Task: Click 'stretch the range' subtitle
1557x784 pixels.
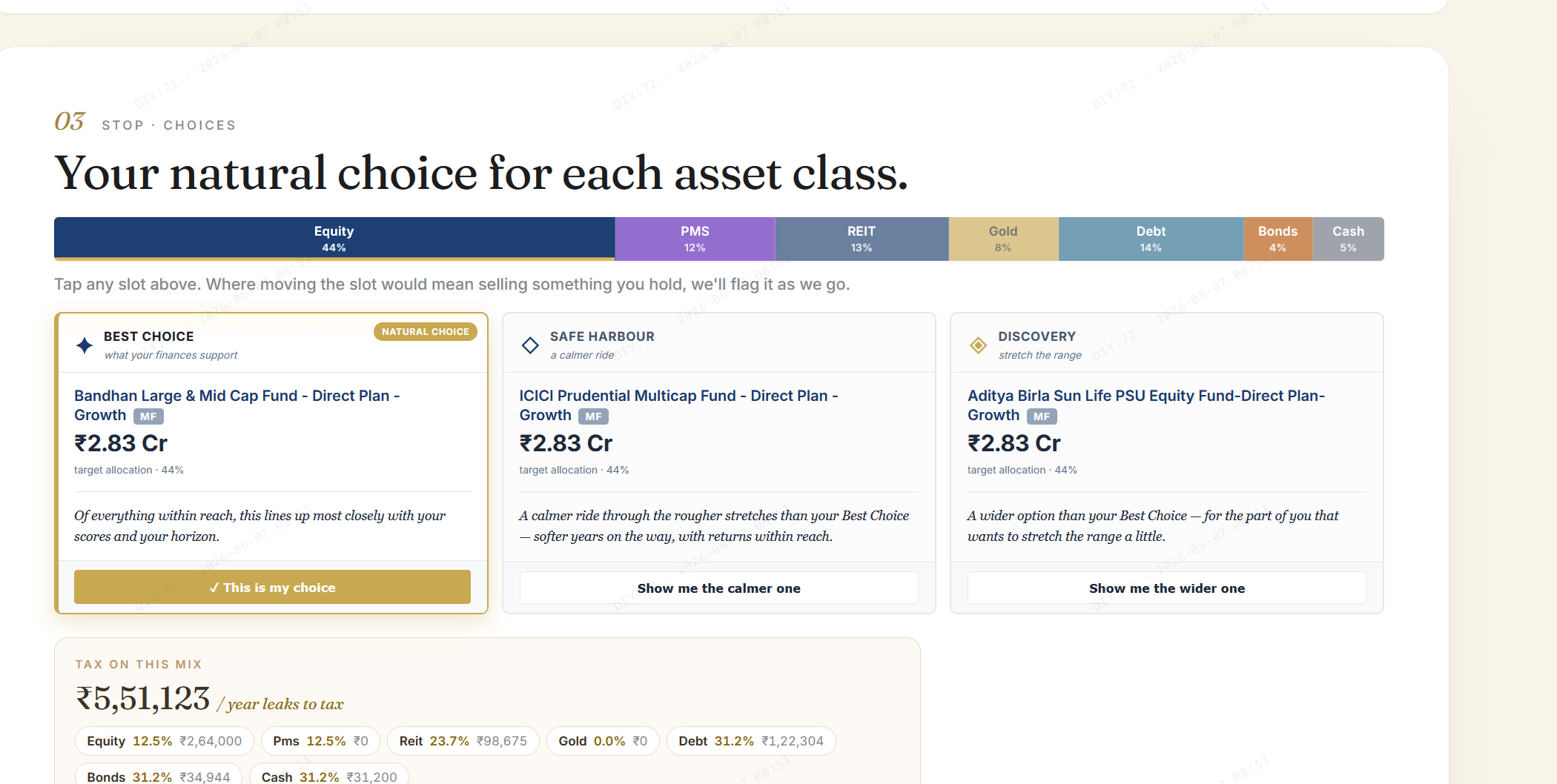Action: coord(1040,355)
